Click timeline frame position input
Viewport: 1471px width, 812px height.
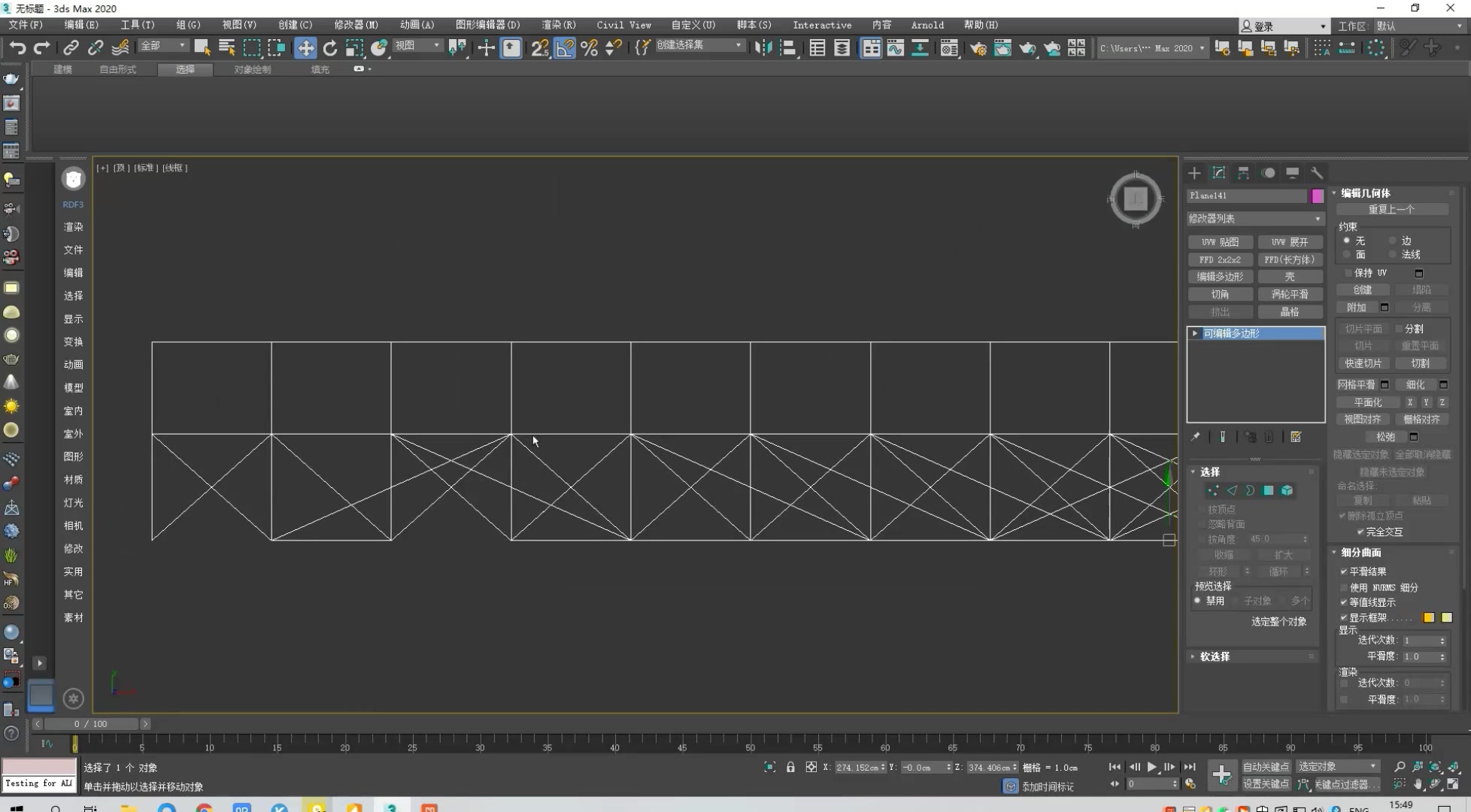tap(90, 722)
